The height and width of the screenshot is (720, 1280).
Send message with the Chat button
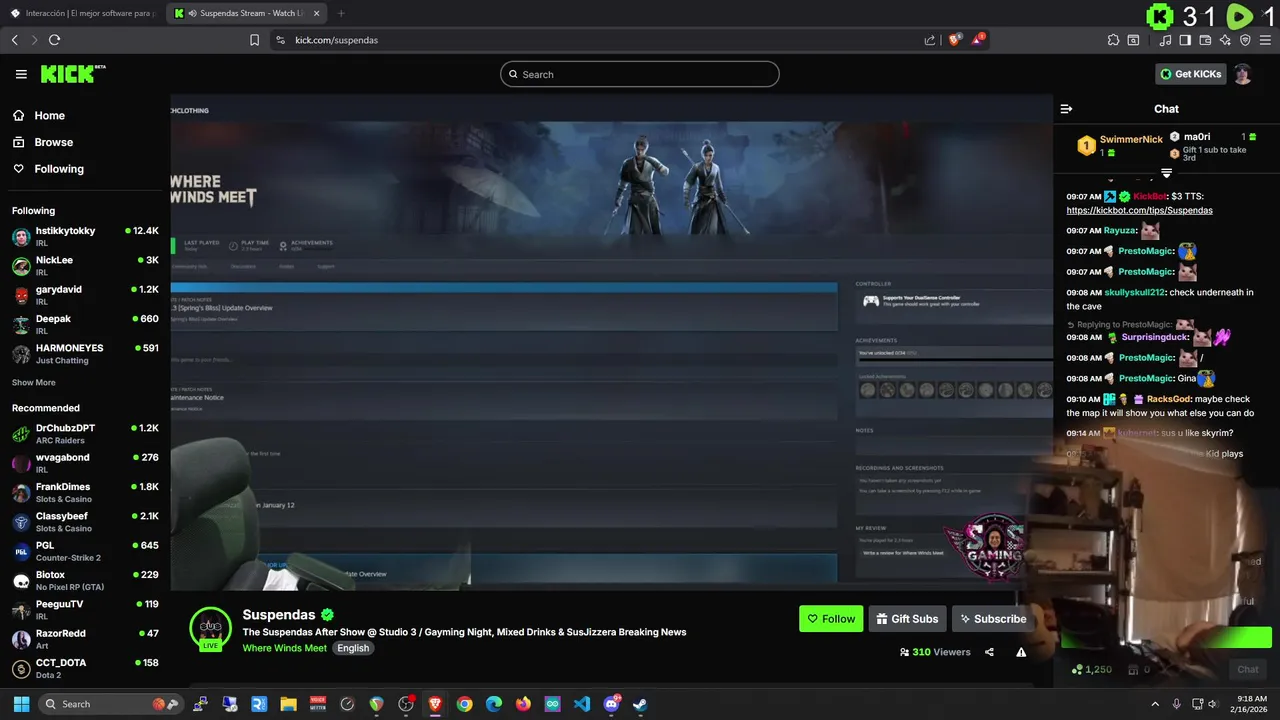(1248, 670)
